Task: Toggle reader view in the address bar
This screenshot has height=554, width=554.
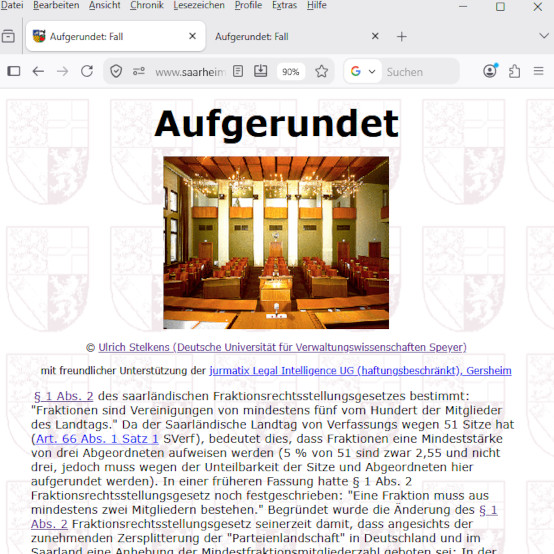Action: tap(238, 71)
